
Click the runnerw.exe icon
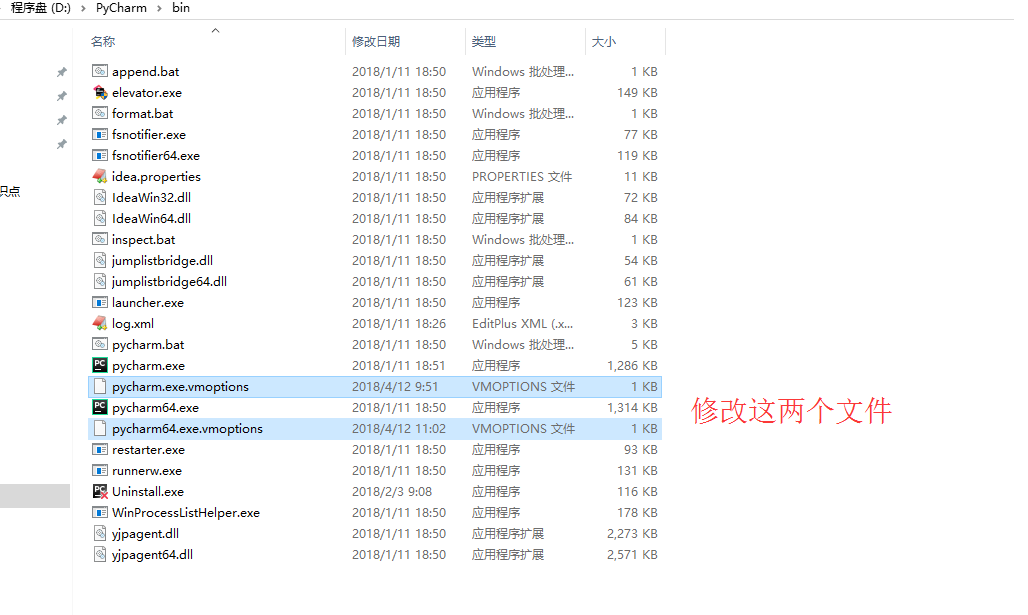pyautogui.click(x=100, y=470)
